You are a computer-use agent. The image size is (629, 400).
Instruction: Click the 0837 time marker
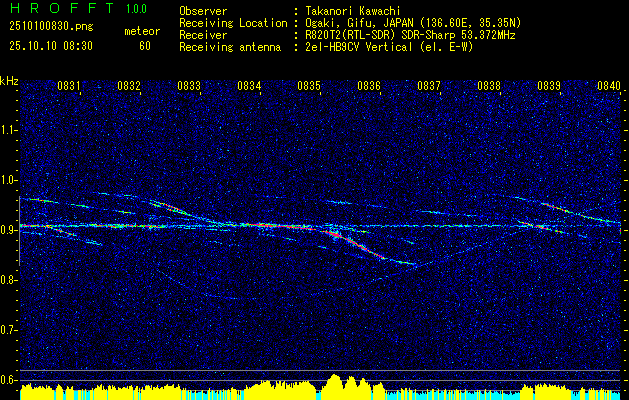[x=429, y=85]
